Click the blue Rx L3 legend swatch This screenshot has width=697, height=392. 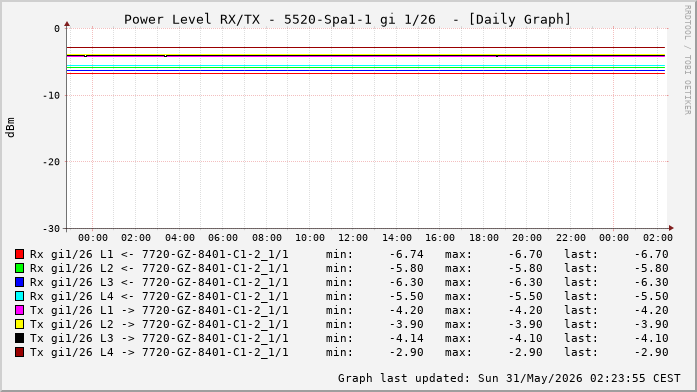pyautogui.click(x=19, y=282)
